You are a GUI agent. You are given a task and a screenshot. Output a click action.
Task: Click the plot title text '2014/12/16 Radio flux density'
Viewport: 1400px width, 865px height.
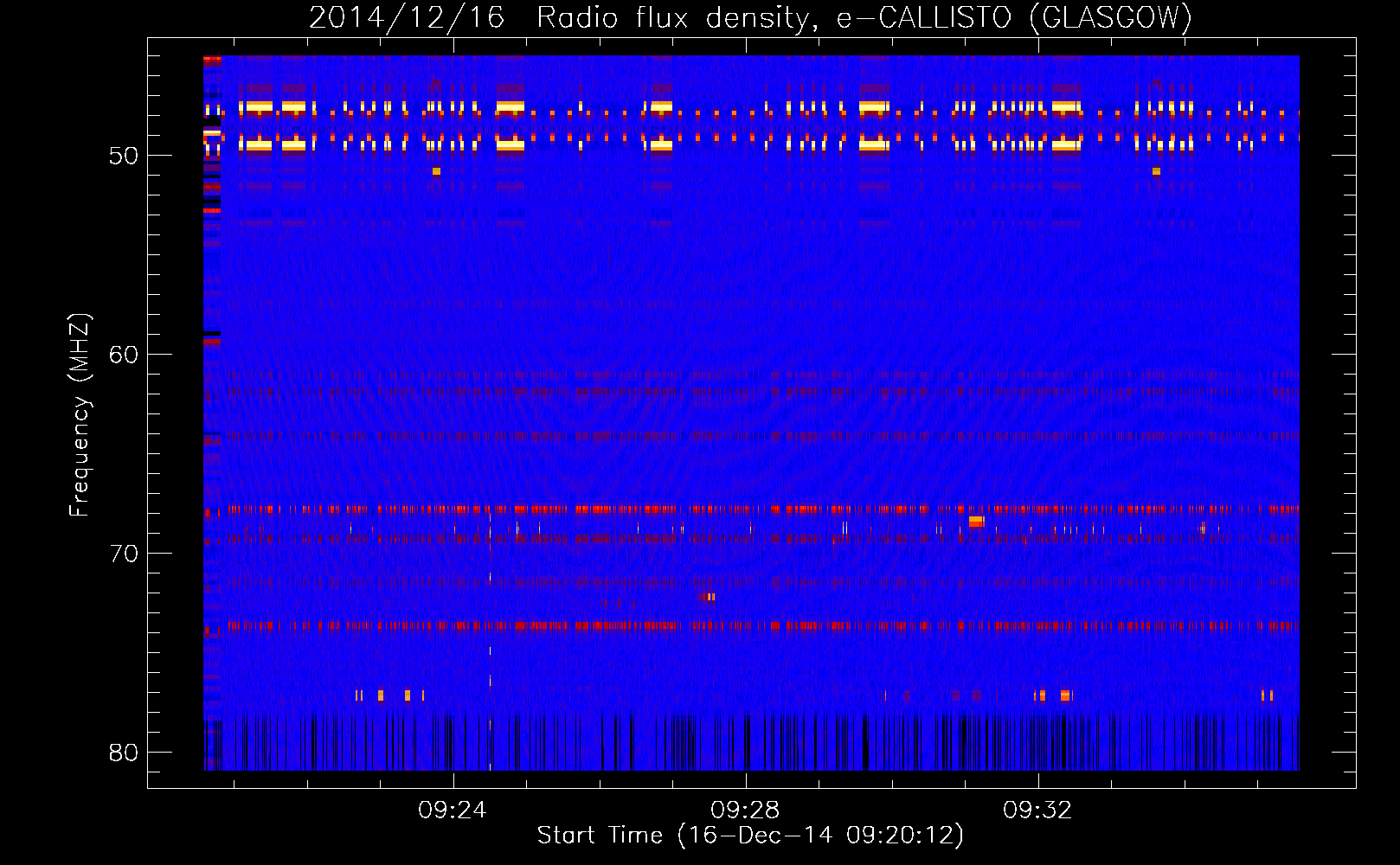point(561,17)
